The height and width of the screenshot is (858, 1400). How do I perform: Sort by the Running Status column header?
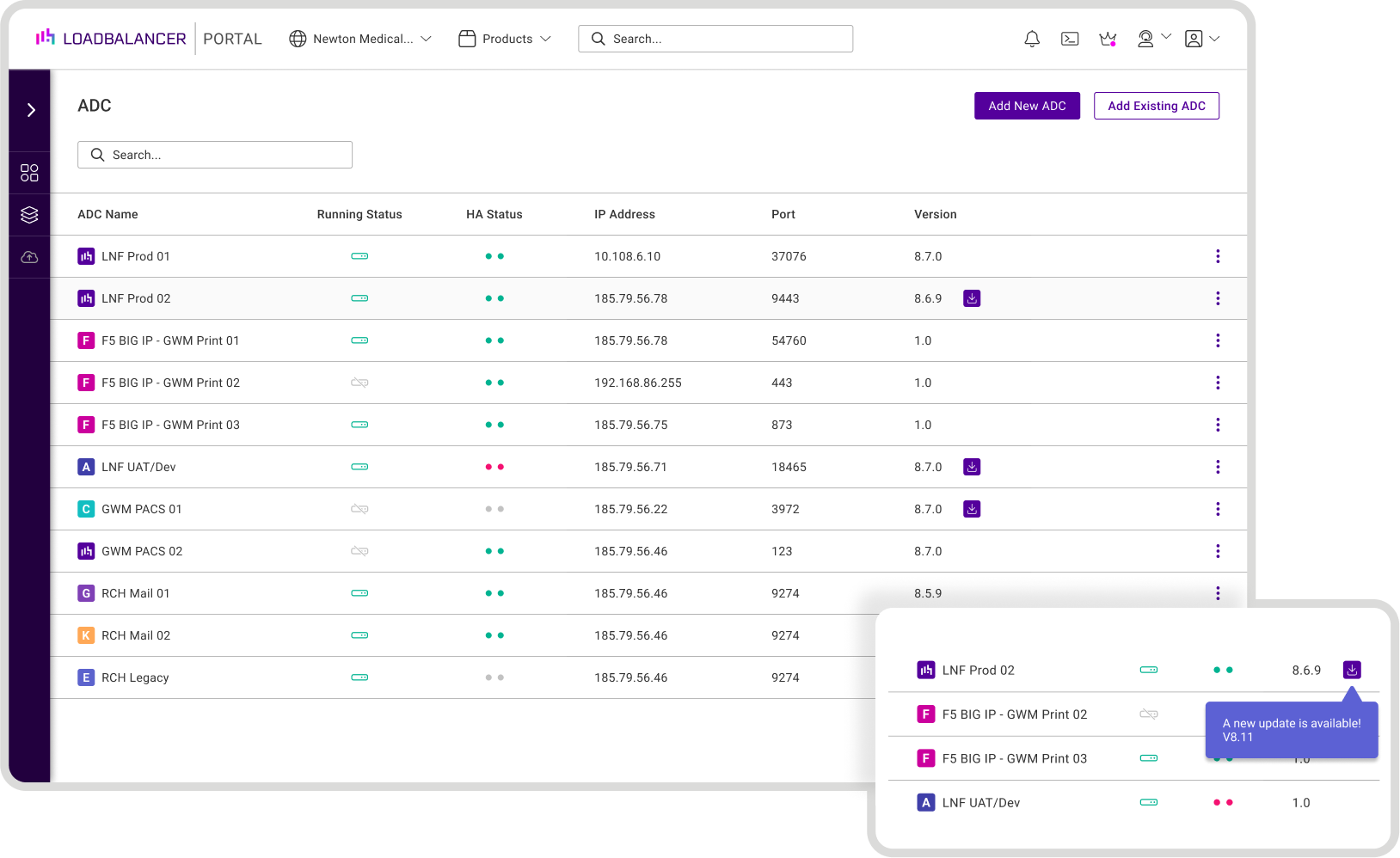pos(359,214)
